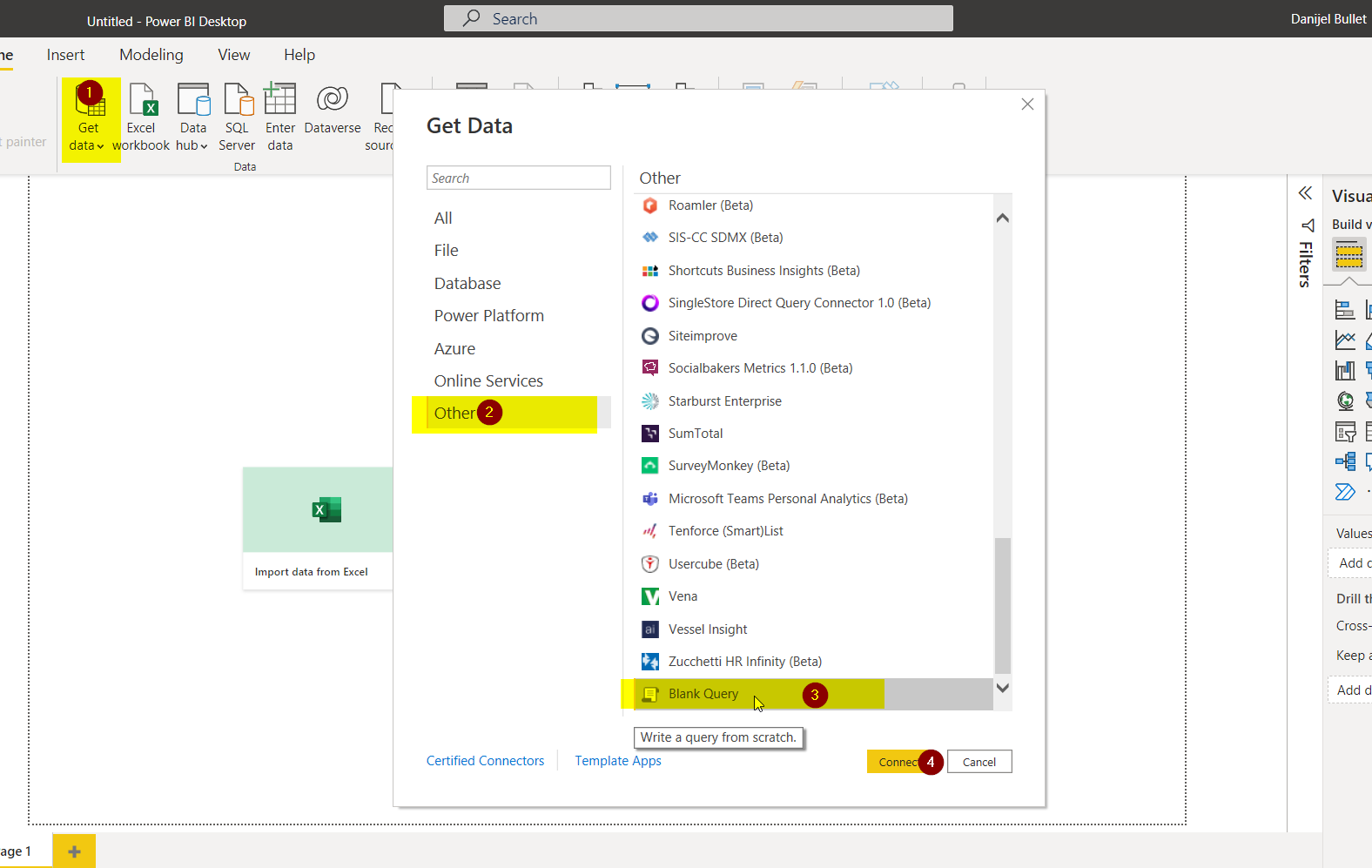The height and width of the screenshot is (868, 1372).
Task: Select the stacked bar chart visual icon
Action: [1345, 309]
